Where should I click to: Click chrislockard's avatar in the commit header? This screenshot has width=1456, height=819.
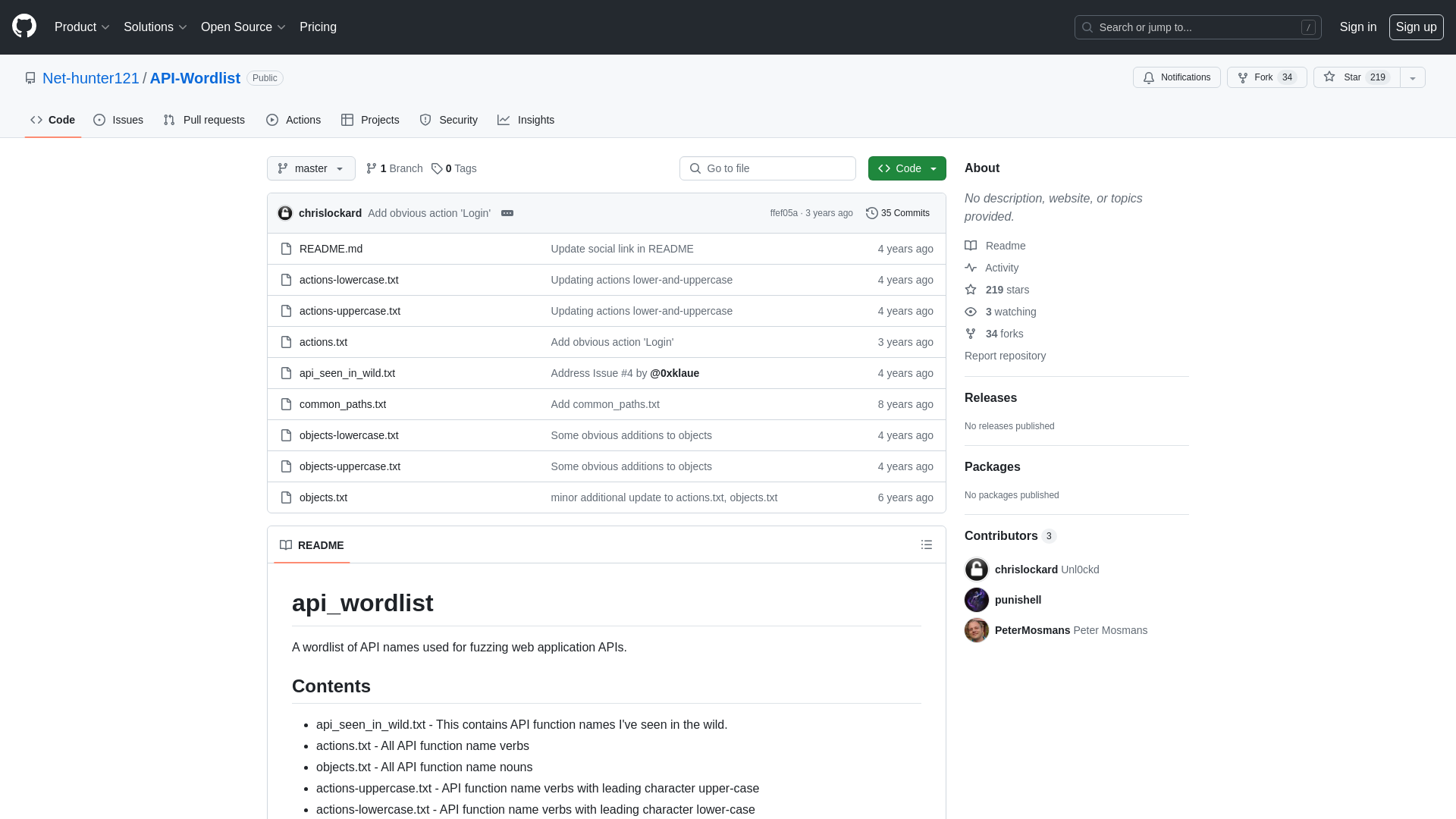[x=285, y=213]
